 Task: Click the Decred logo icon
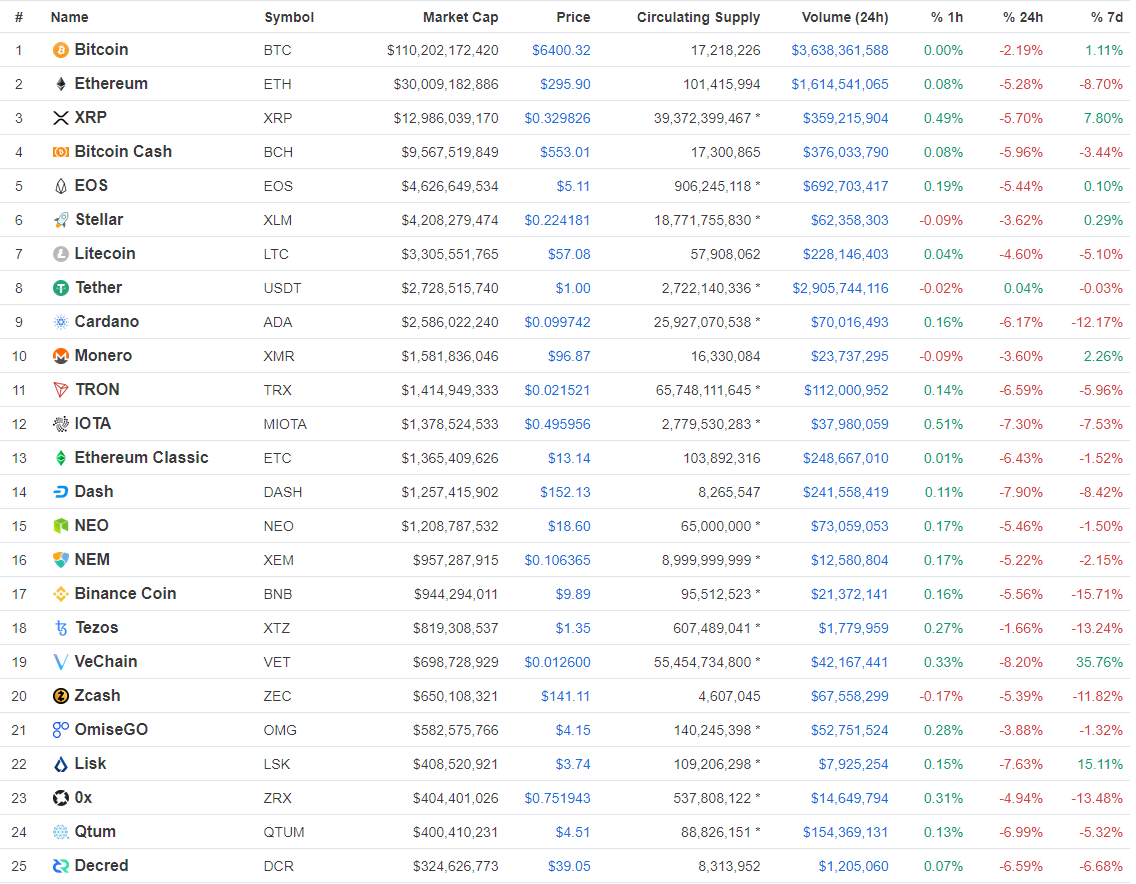[61, 866]
